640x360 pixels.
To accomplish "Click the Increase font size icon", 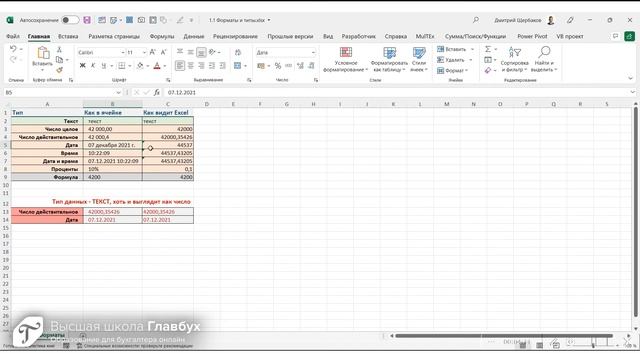I will pos(153,52).
